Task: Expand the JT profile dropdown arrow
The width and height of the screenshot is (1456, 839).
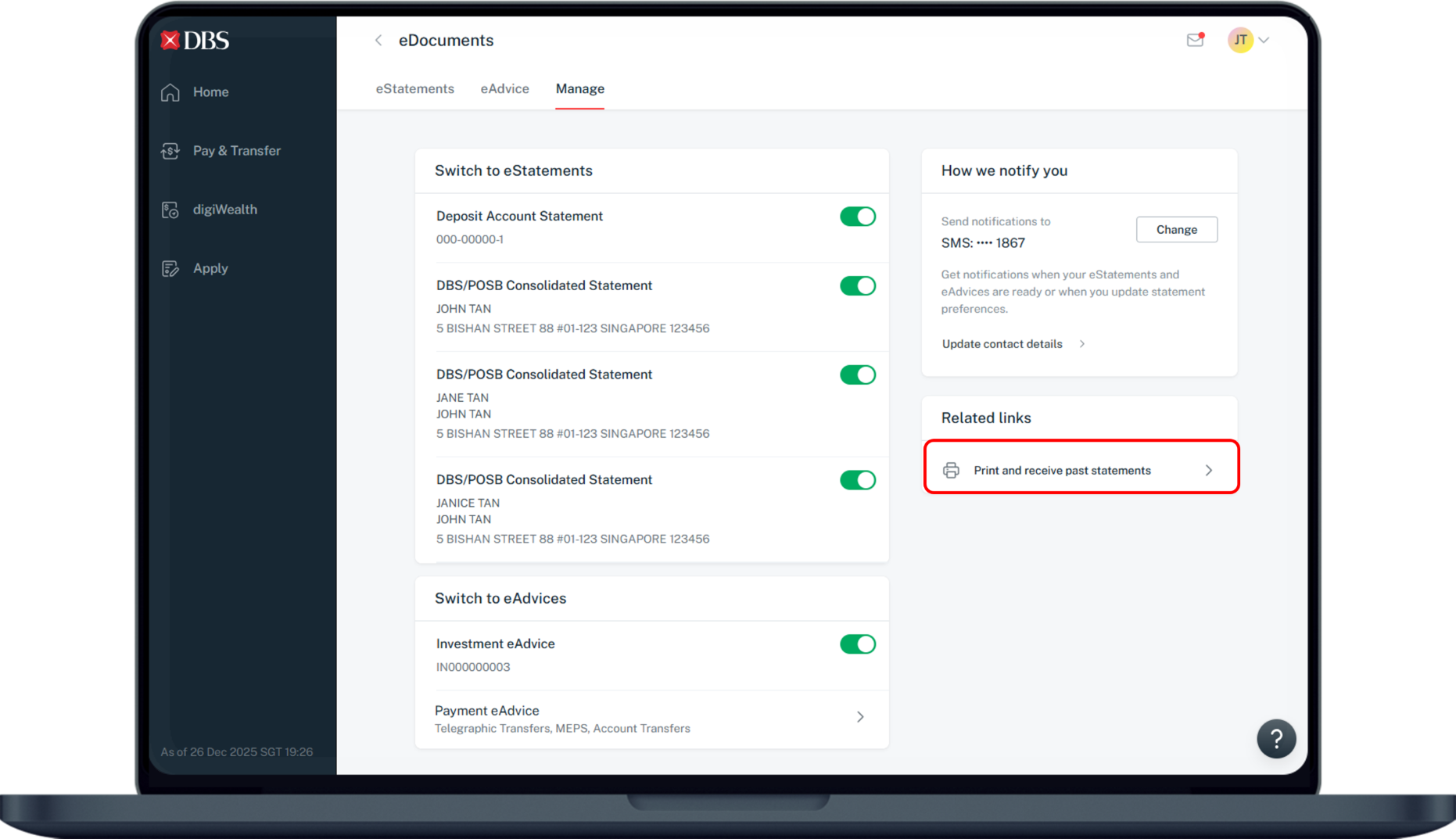Action: coord(1264,40)
